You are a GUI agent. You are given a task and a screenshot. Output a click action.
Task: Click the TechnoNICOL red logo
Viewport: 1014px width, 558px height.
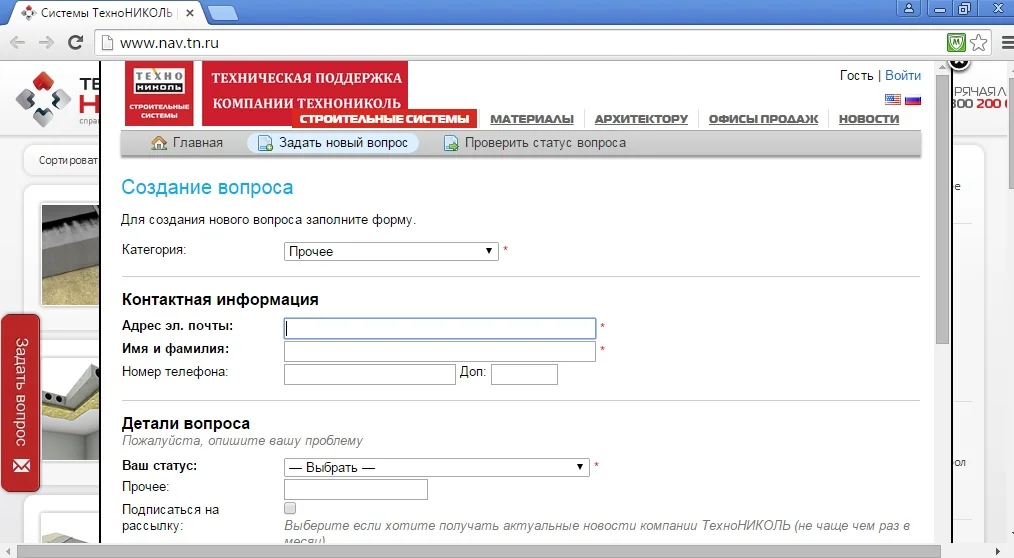point(159,93)
